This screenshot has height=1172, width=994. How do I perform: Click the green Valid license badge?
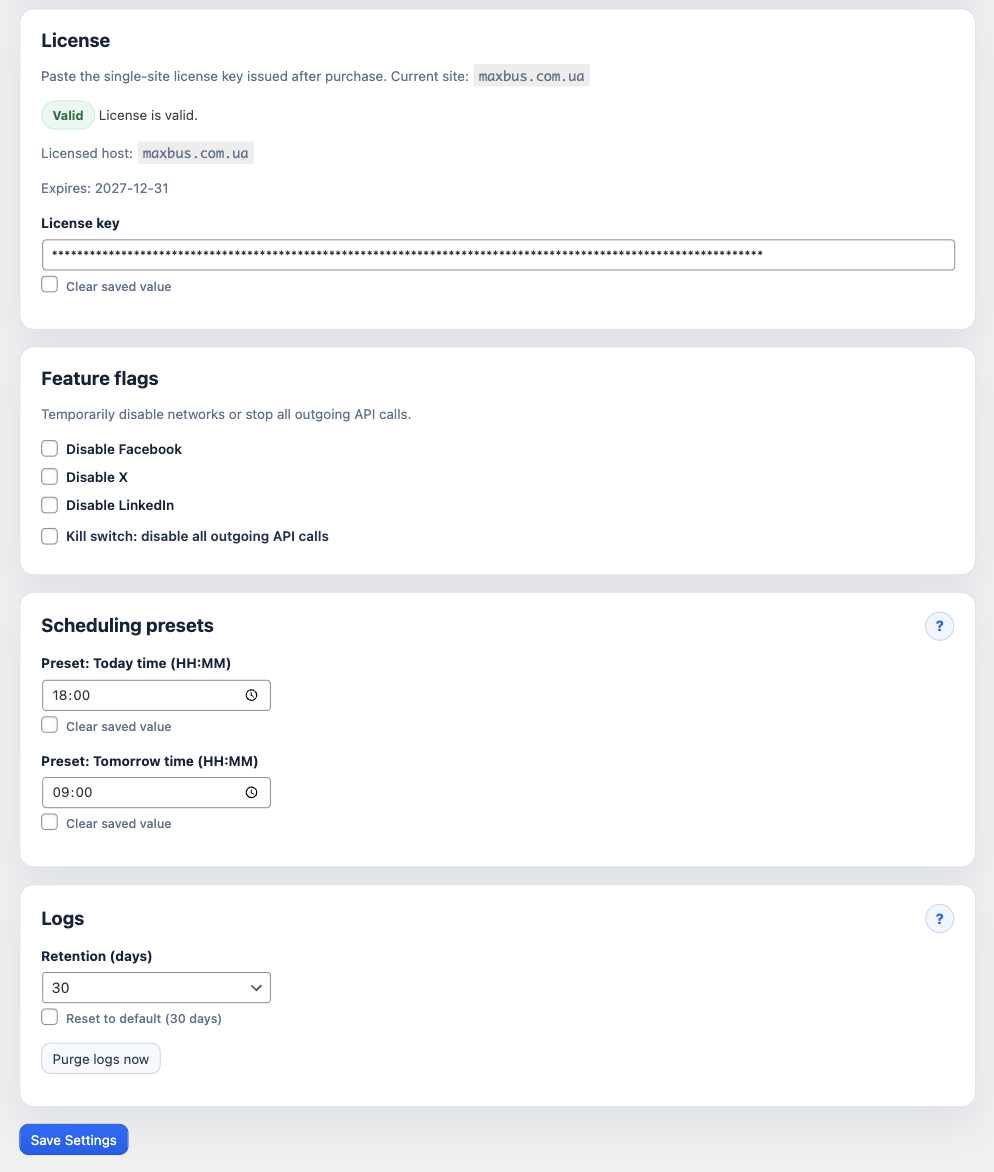[67, 115]
